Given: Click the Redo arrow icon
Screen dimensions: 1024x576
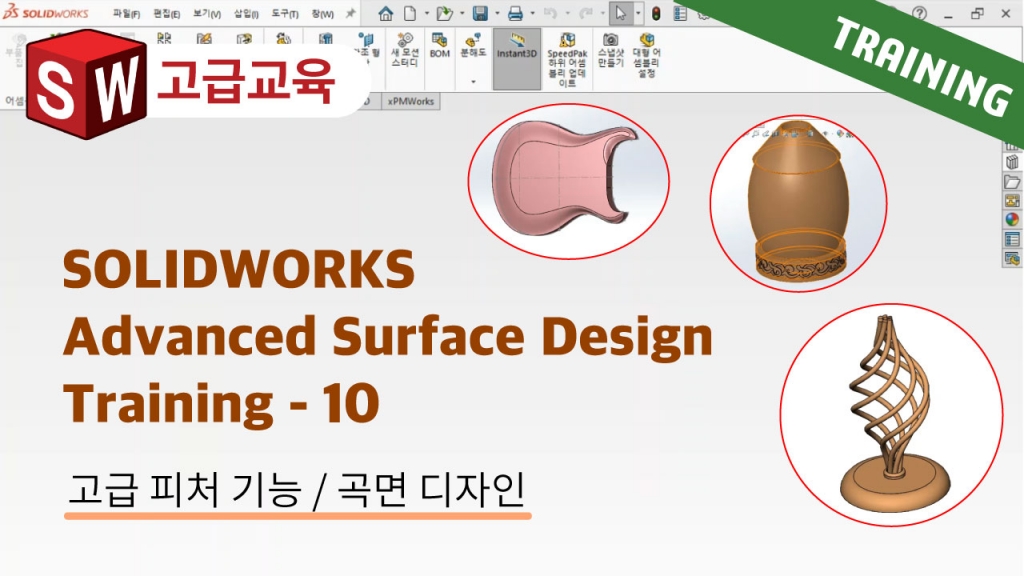Looking at the screenshot, I should [585, 13].
